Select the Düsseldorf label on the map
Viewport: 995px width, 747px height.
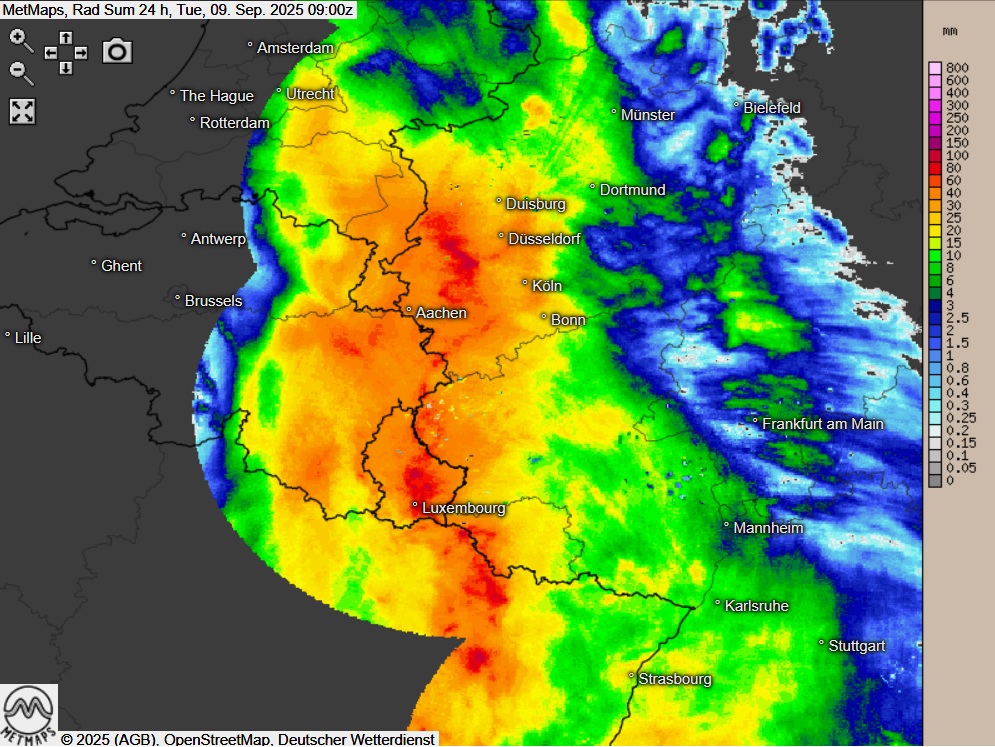click(x=544, y=239)
